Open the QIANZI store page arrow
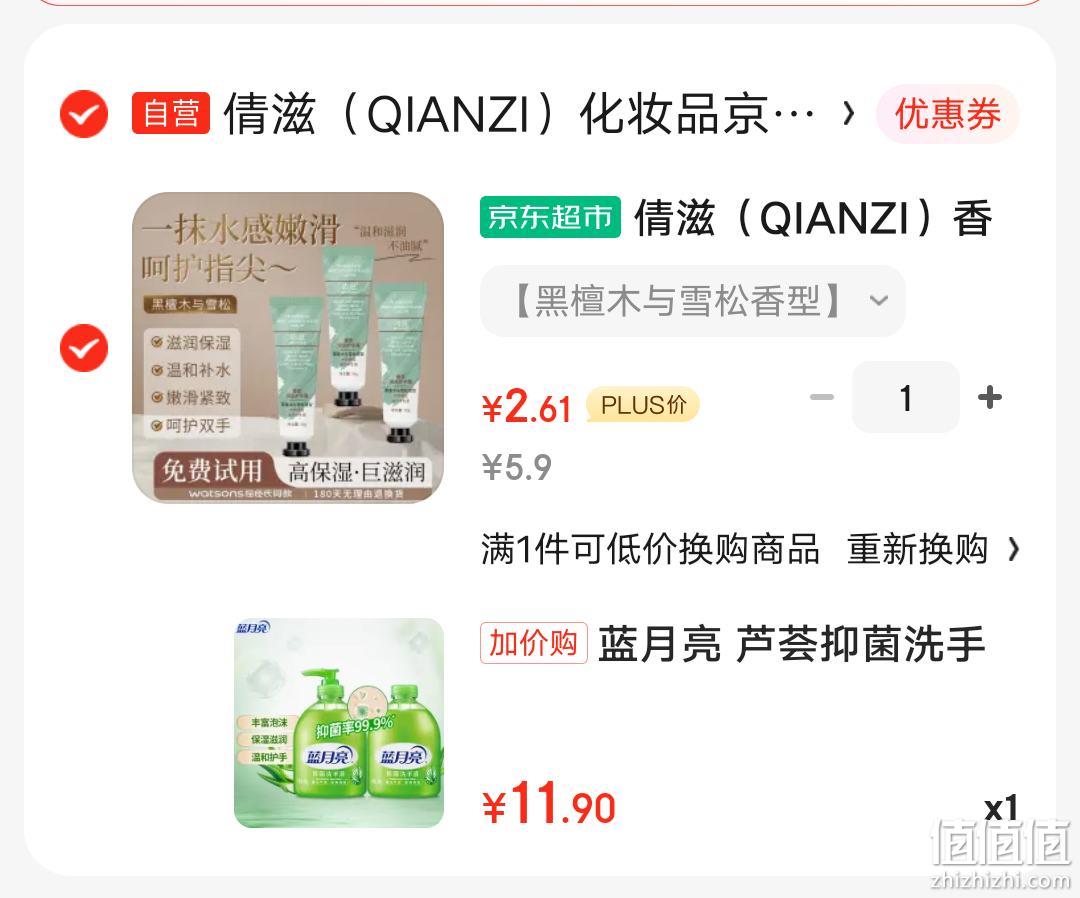 (x=849, y=113)
